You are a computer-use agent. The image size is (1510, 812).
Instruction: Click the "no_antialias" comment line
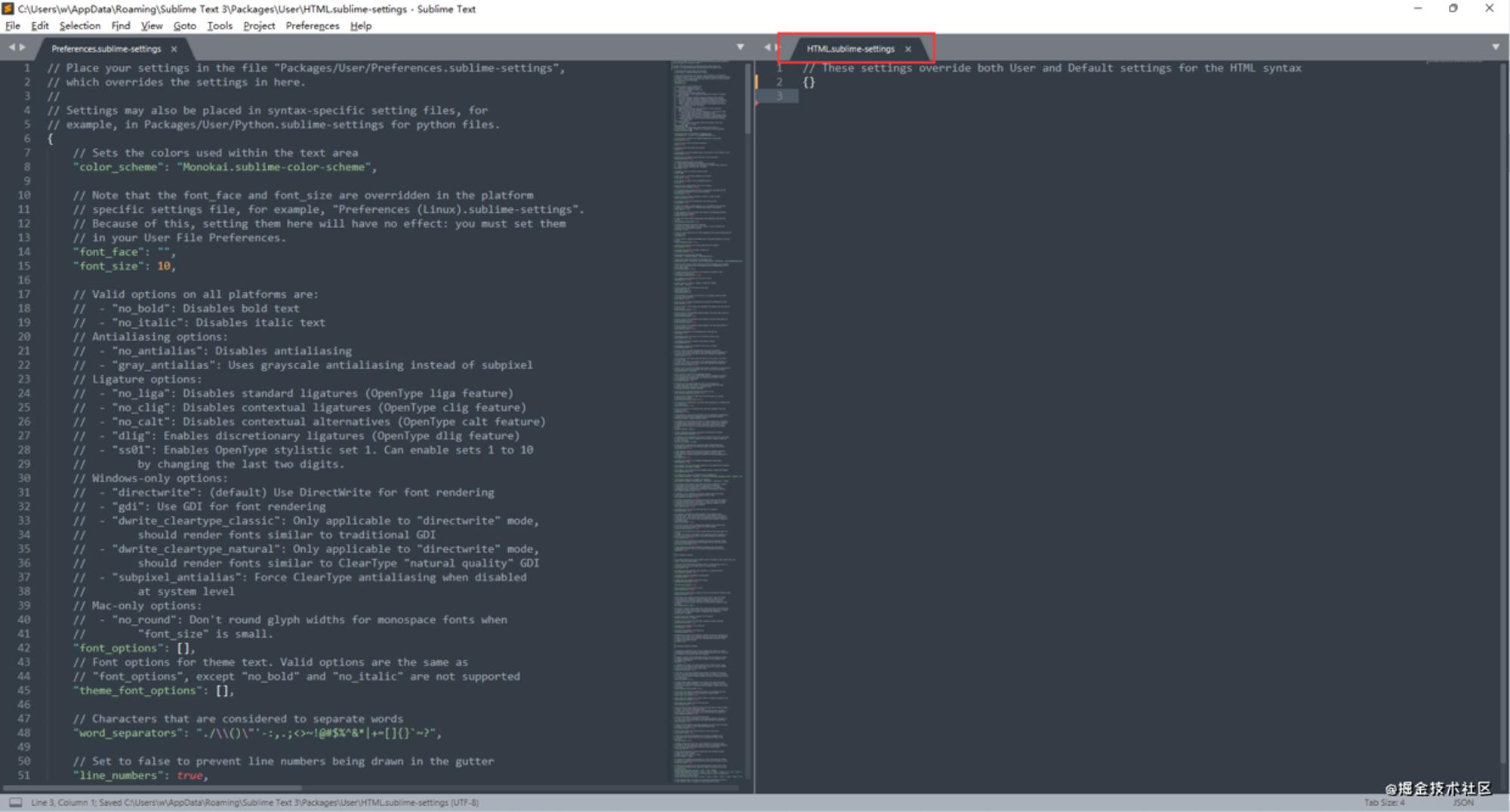coord(212,351)
